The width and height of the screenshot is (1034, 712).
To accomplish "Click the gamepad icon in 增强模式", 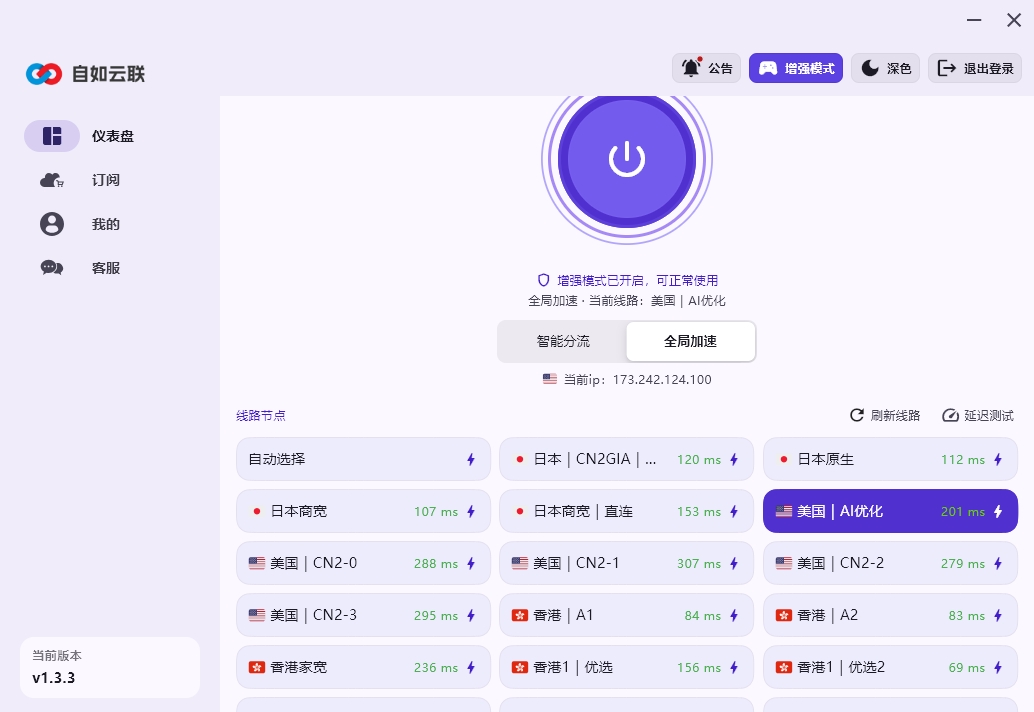I will coord(768,68).
